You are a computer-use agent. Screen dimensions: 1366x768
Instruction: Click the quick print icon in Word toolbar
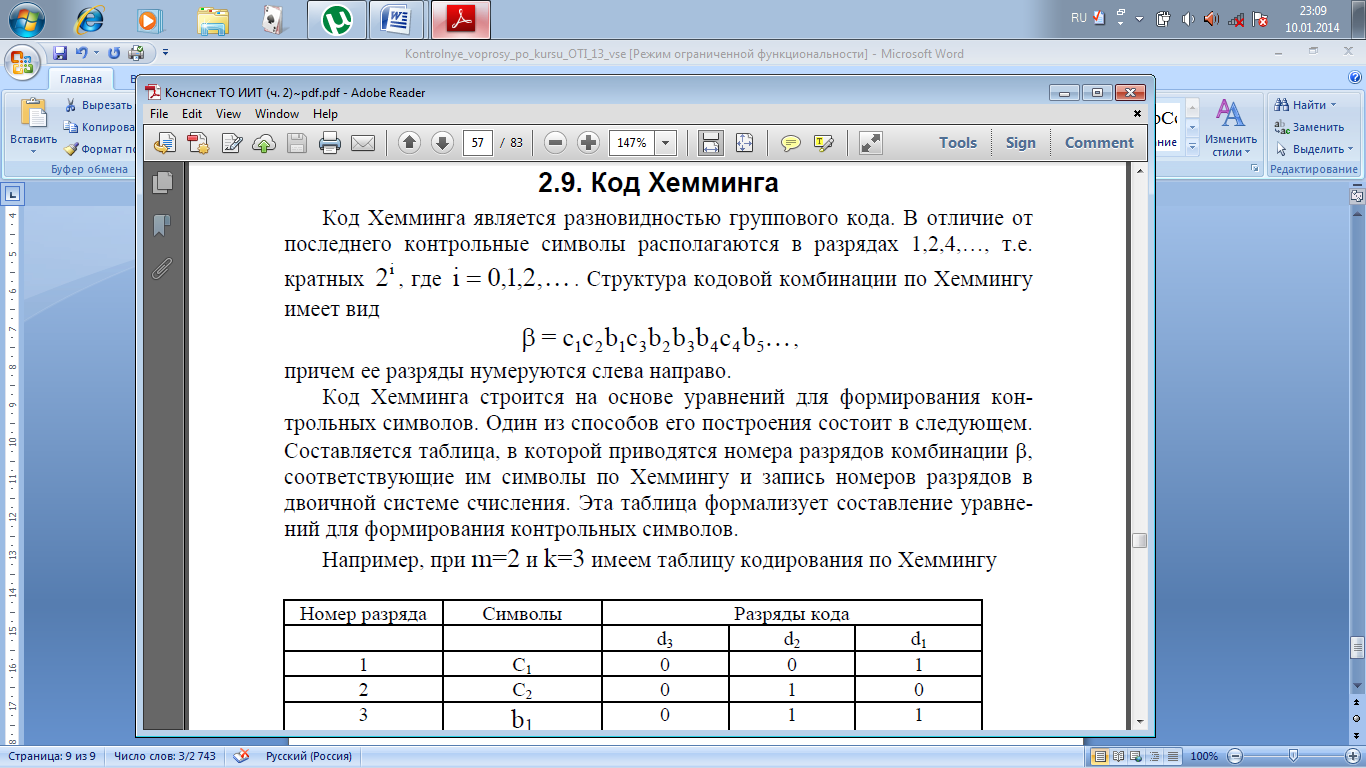pyautogui.click(x=136, y=53)
